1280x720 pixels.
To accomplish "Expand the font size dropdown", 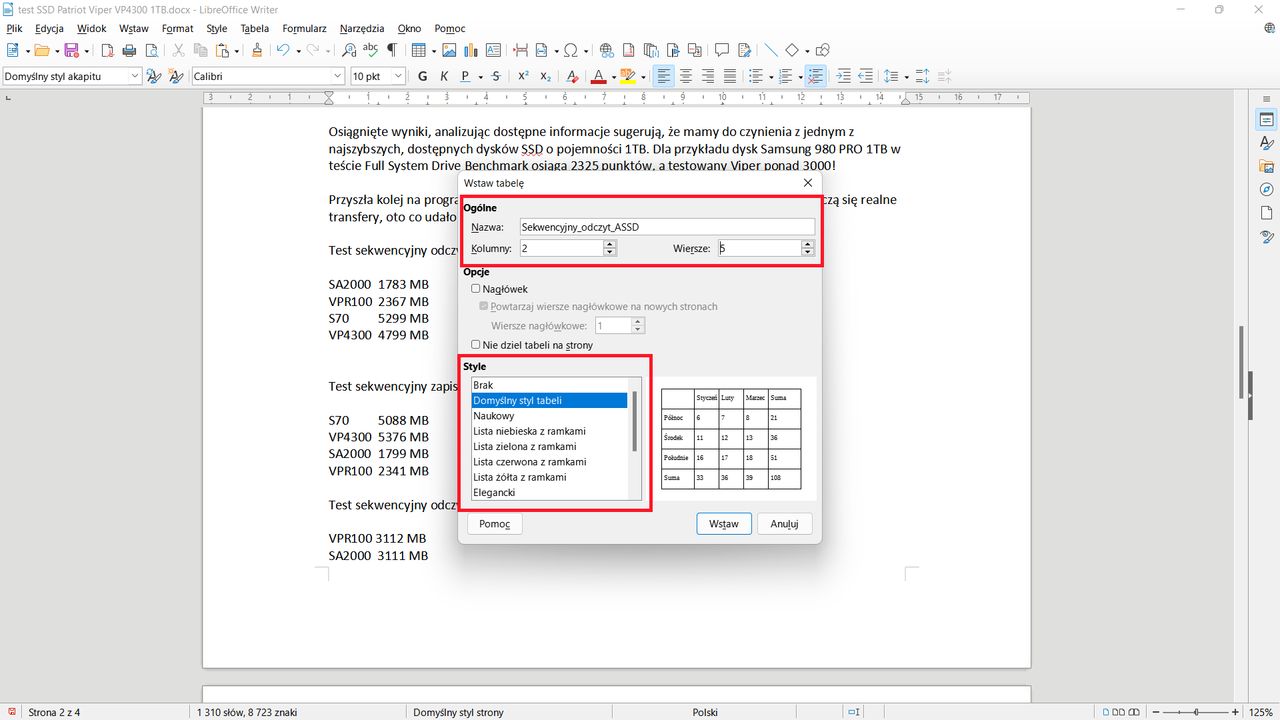I will click(x=400, y=76).
